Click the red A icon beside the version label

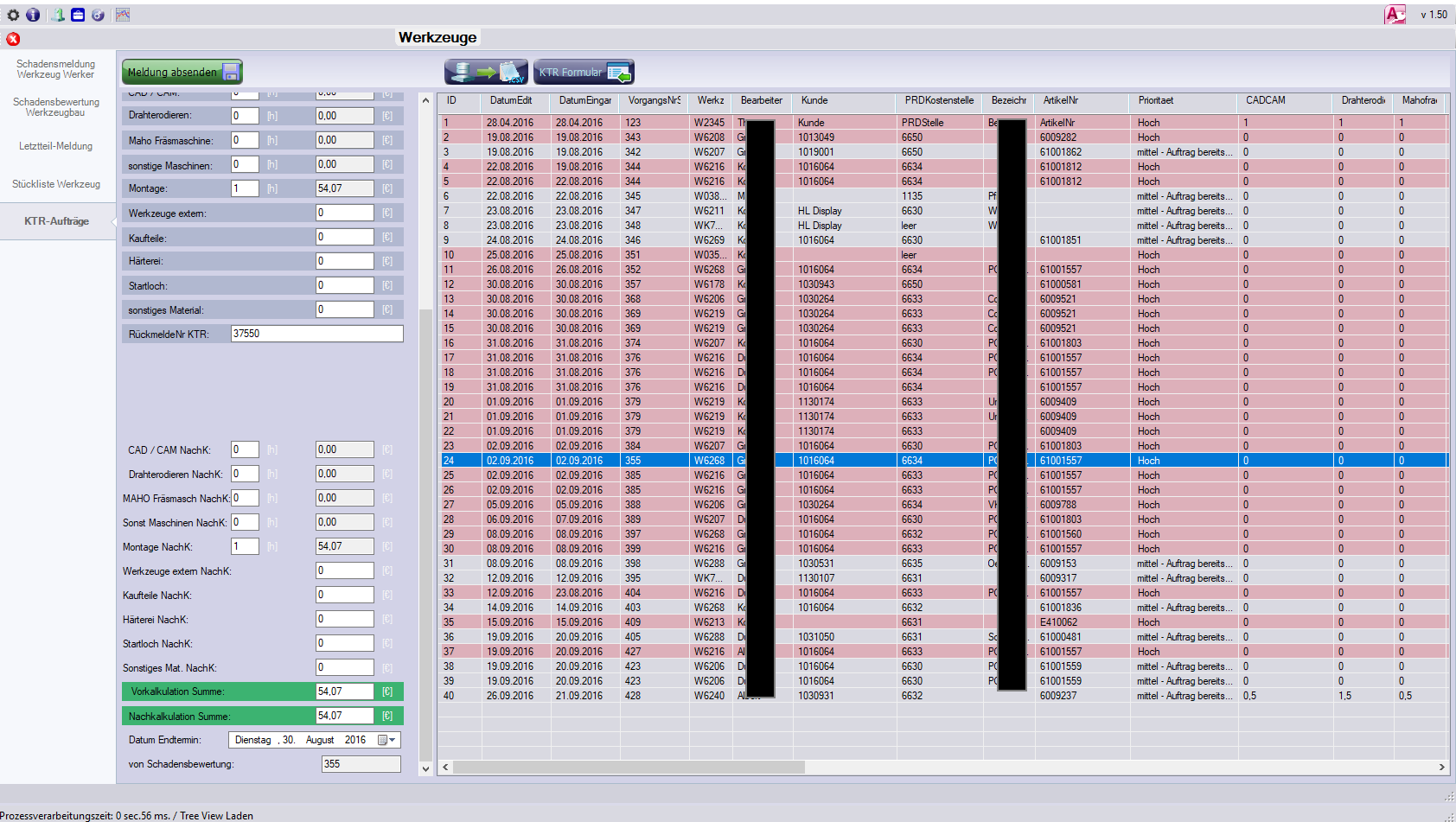[1395, 14]
